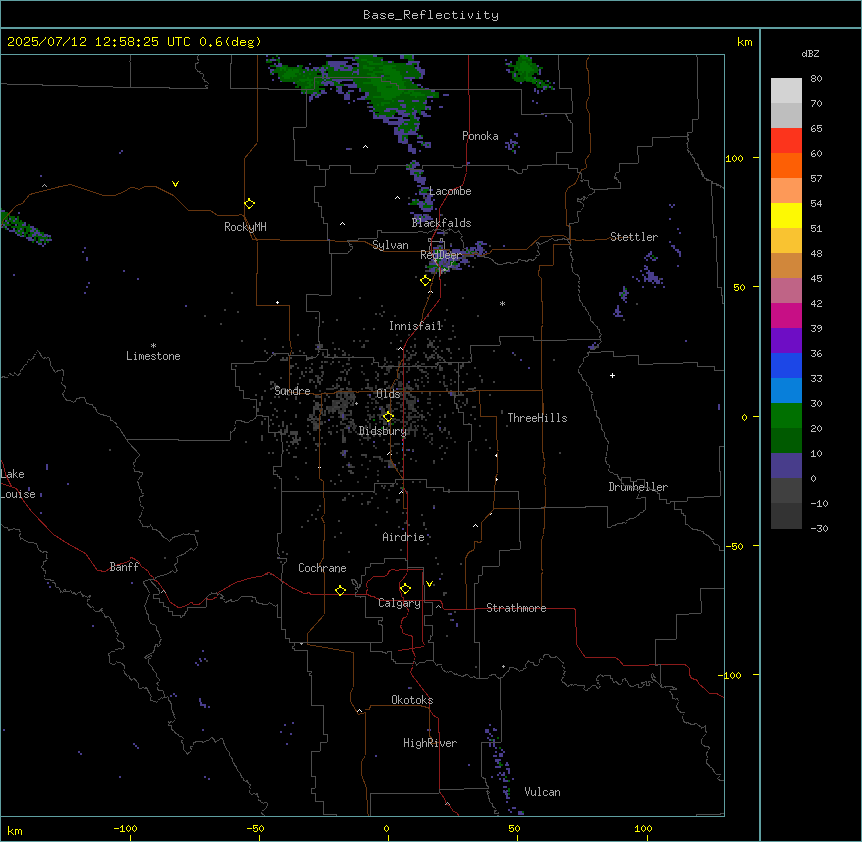862x842 pixels.
Task: Click the violet 36-39 dBZ swatch
Action: point(786,341)
